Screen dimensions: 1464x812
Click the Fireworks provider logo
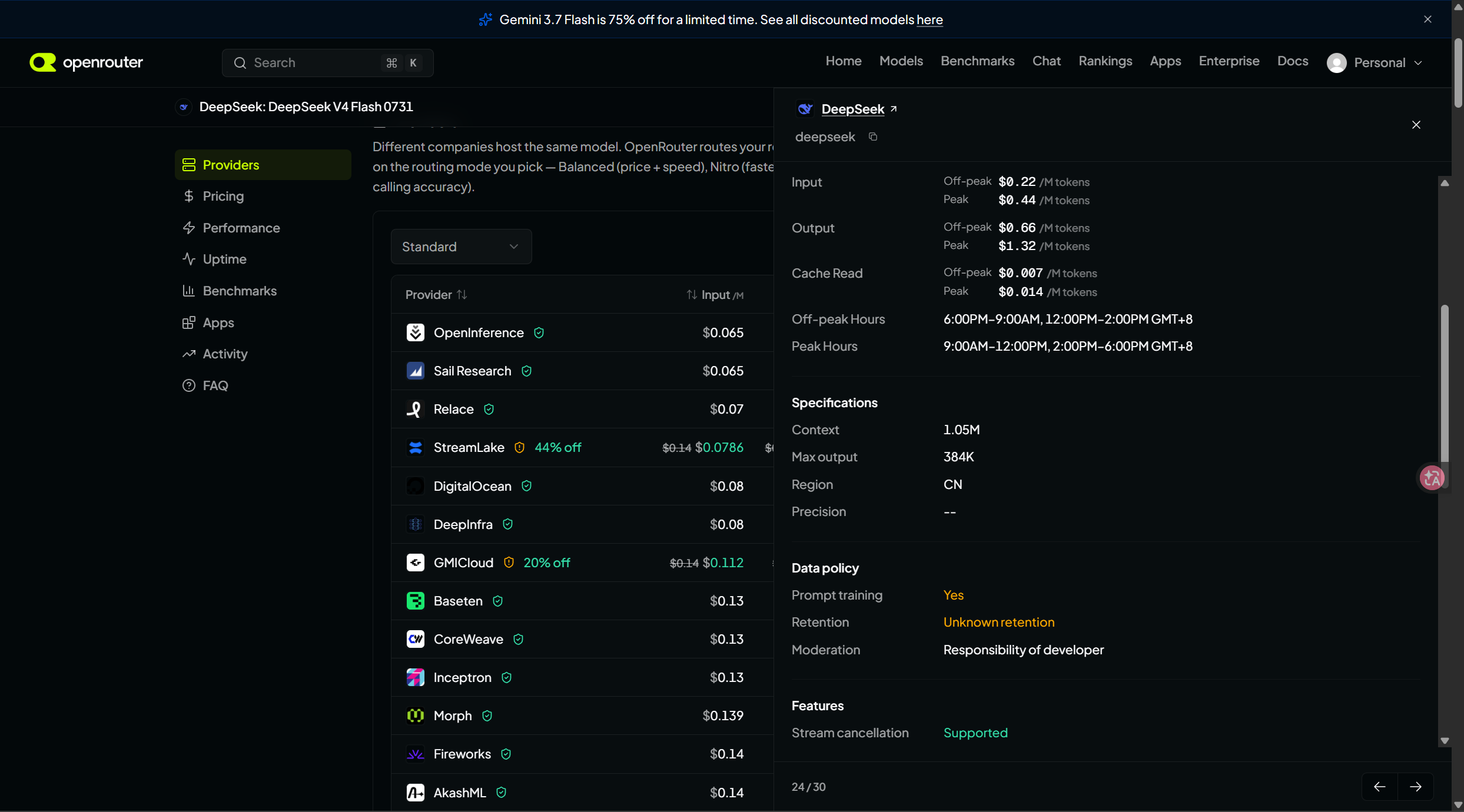click(x=416, y=754)
